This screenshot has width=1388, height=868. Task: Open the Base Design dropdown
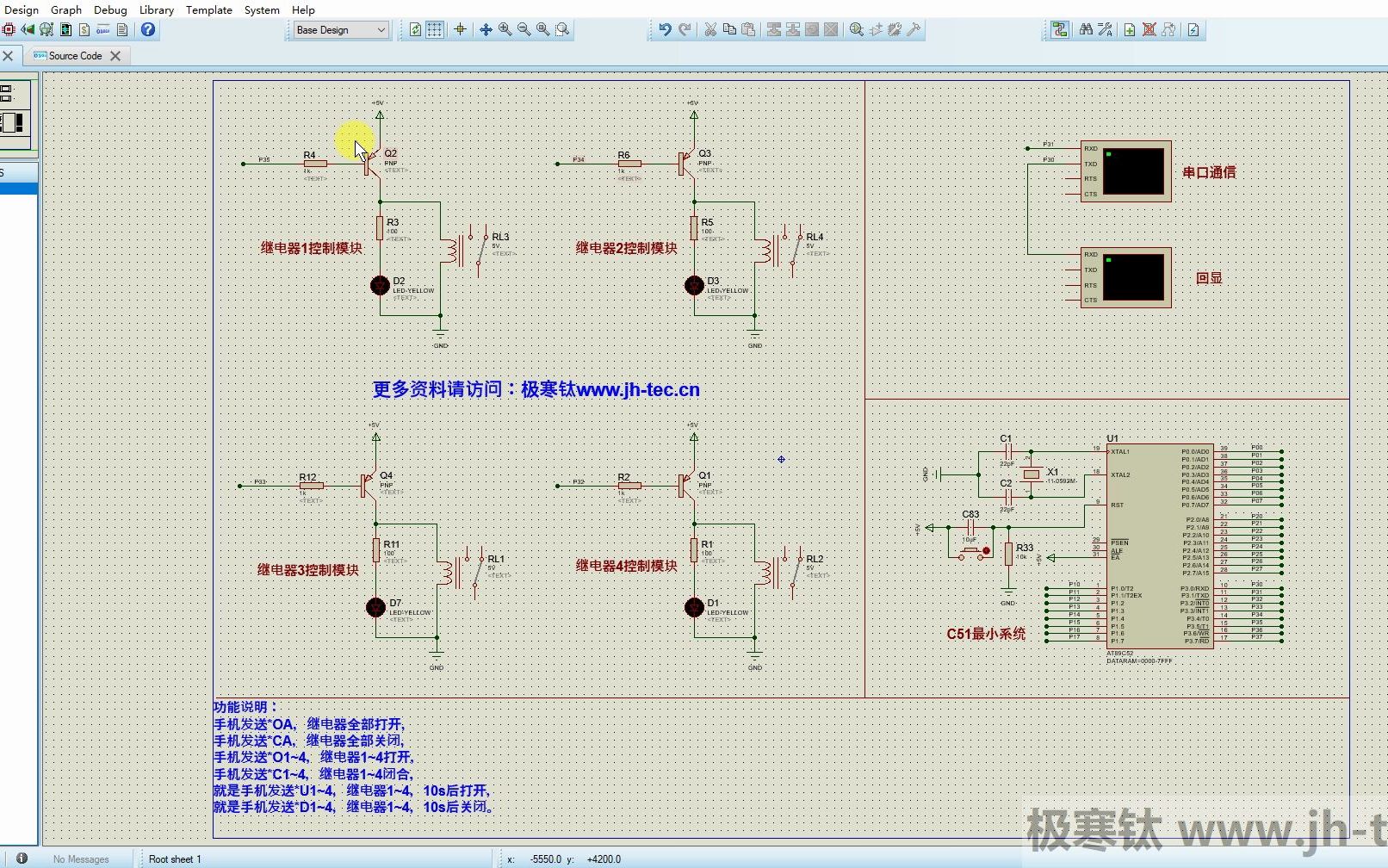pos(340,29)
